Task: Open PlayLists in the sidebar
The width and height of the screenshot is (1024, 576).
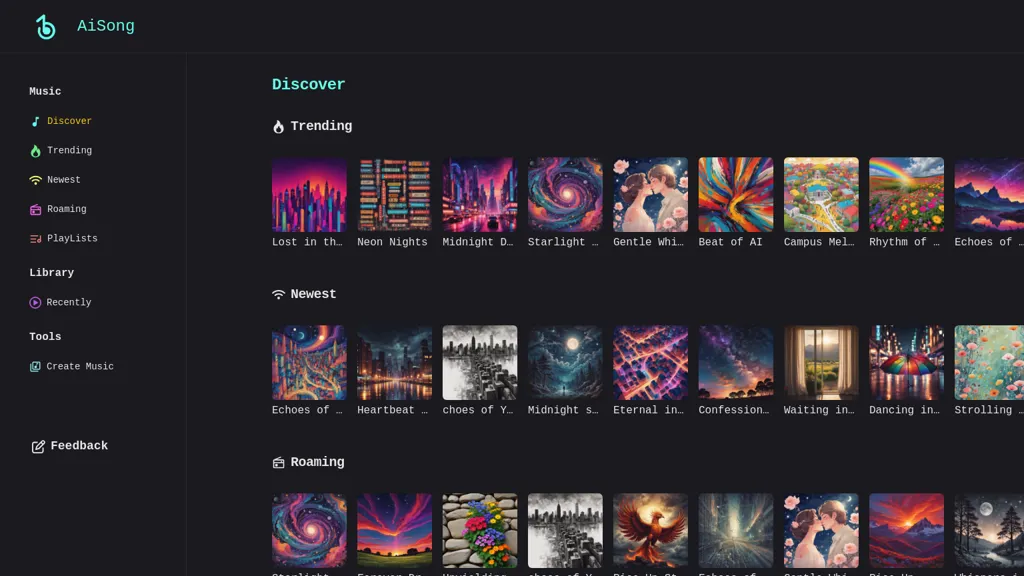Action: coord(72,238)
